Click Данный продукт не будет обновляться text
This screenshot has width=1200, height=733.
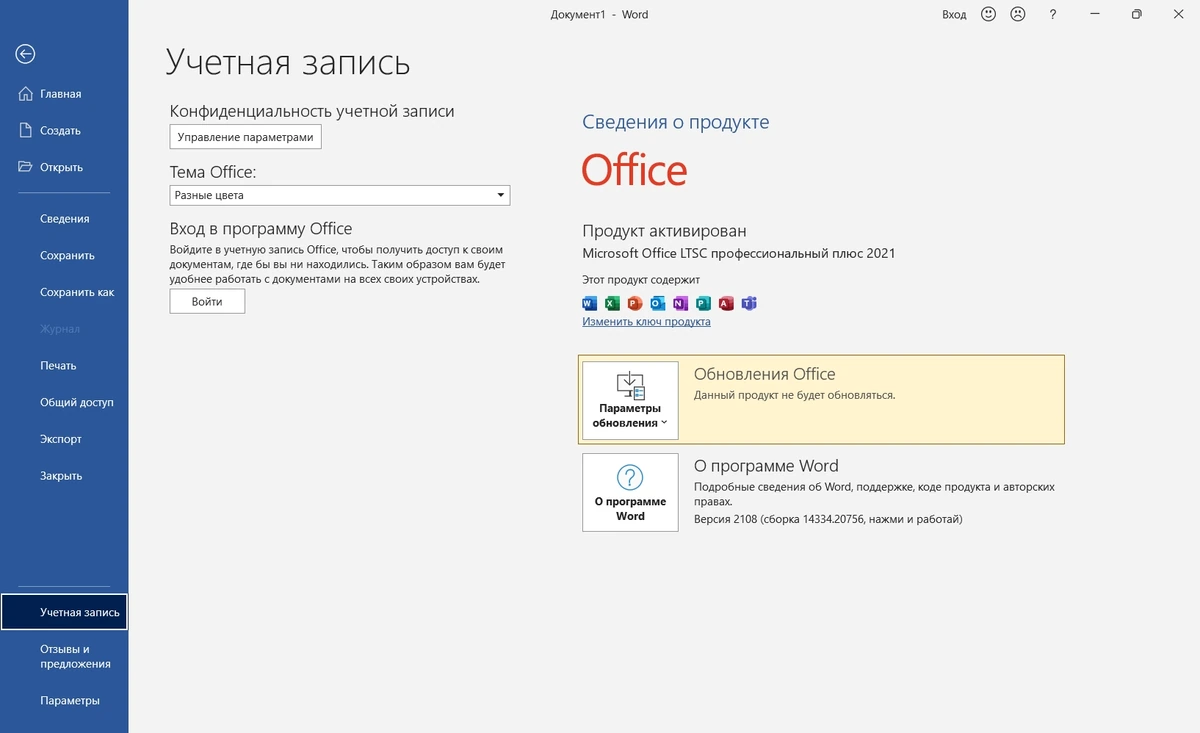[794, 395]
